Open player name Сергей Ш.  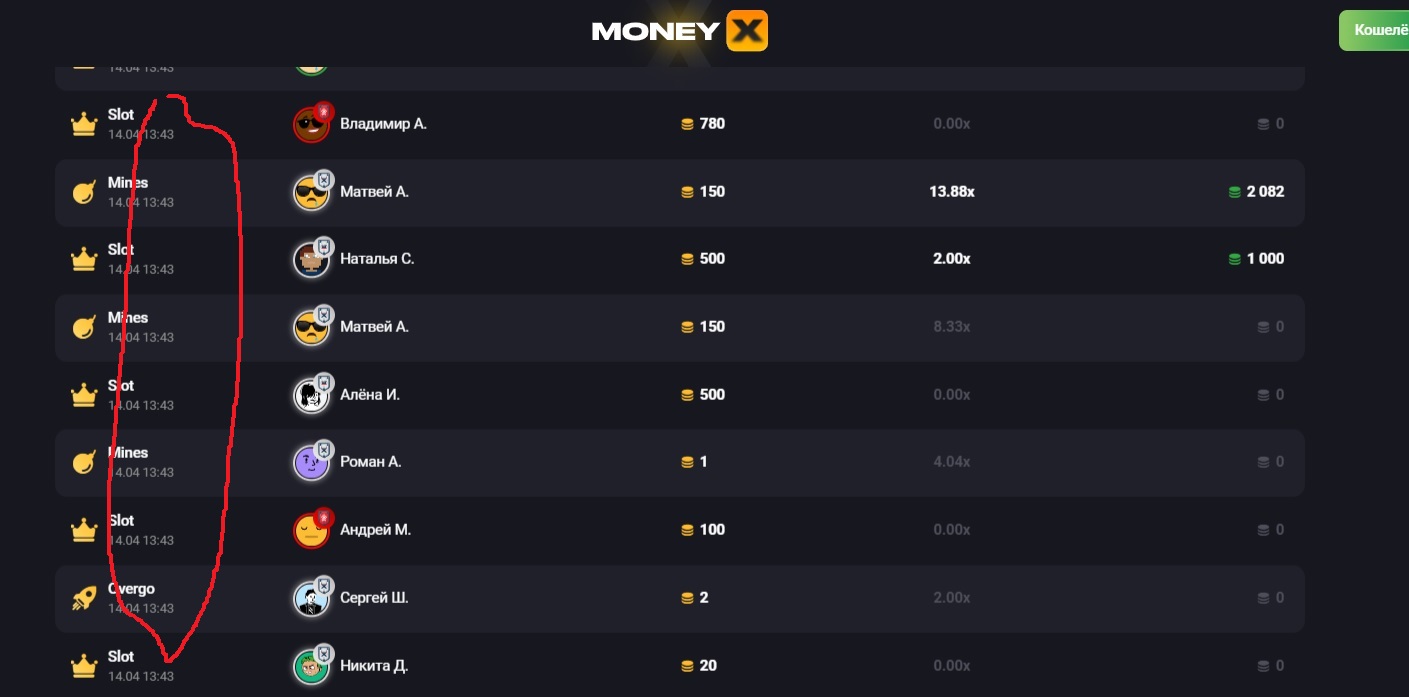tap(374, 598)
